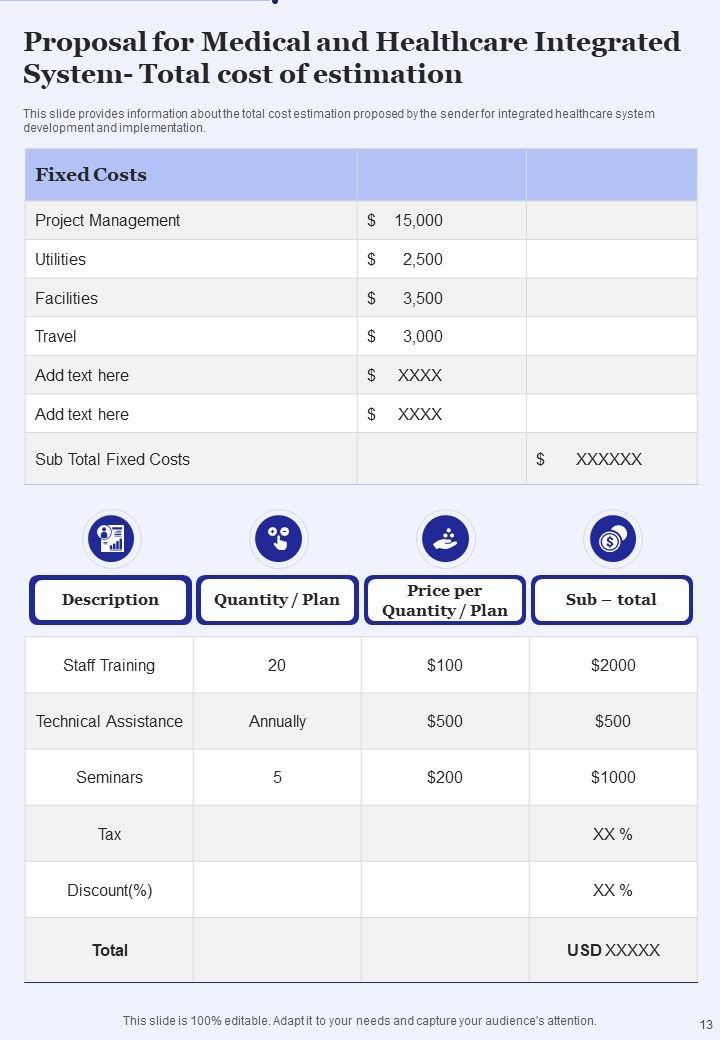This screenshot has width=720, height=1040.
Task: Click the Price per Quantity / Plan header
Action: 445,600
